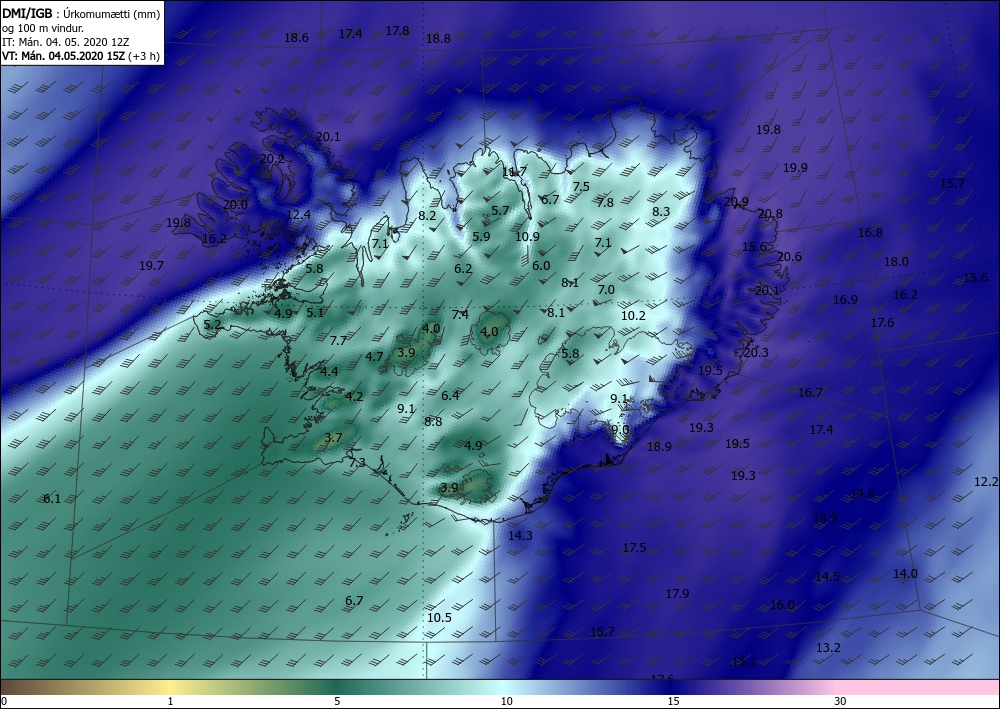This screenshot has width=1000, height=709.
Task: Click the map value '10.2'
Action: 633,315
